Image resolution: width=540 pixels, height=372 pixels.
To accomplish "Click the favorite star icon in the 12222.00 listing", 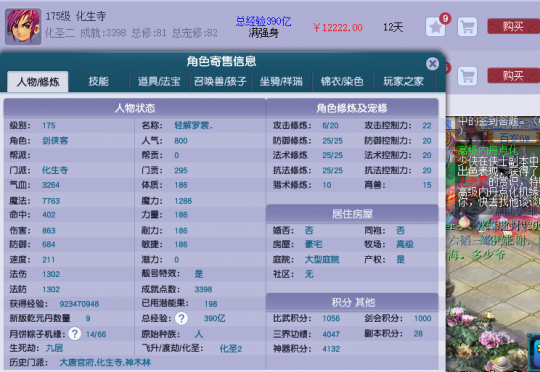I will click(436, 27).
